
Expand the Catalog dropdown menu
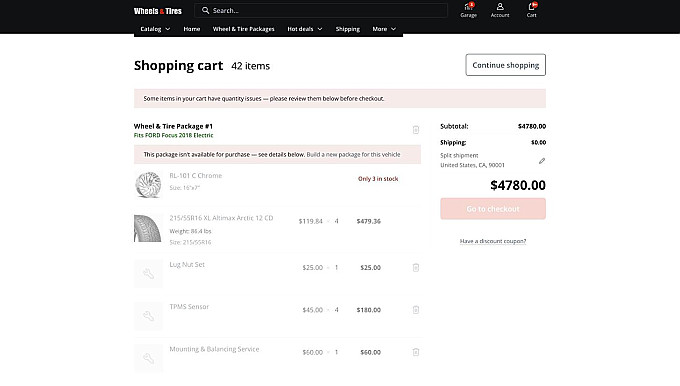pyautogui.click(x=155, y=29)
